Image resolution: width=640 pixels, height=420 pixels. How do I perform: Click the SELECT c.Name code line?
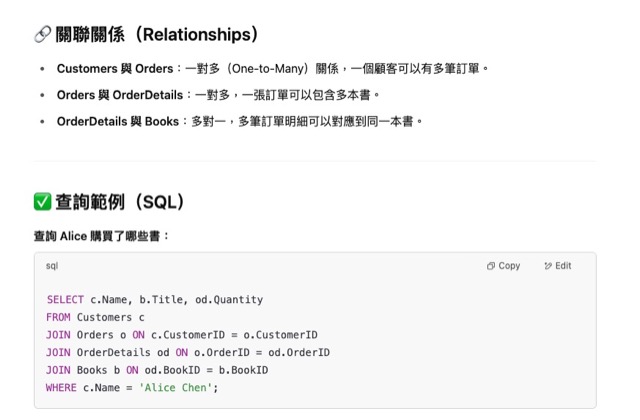[x=155, y=300]
